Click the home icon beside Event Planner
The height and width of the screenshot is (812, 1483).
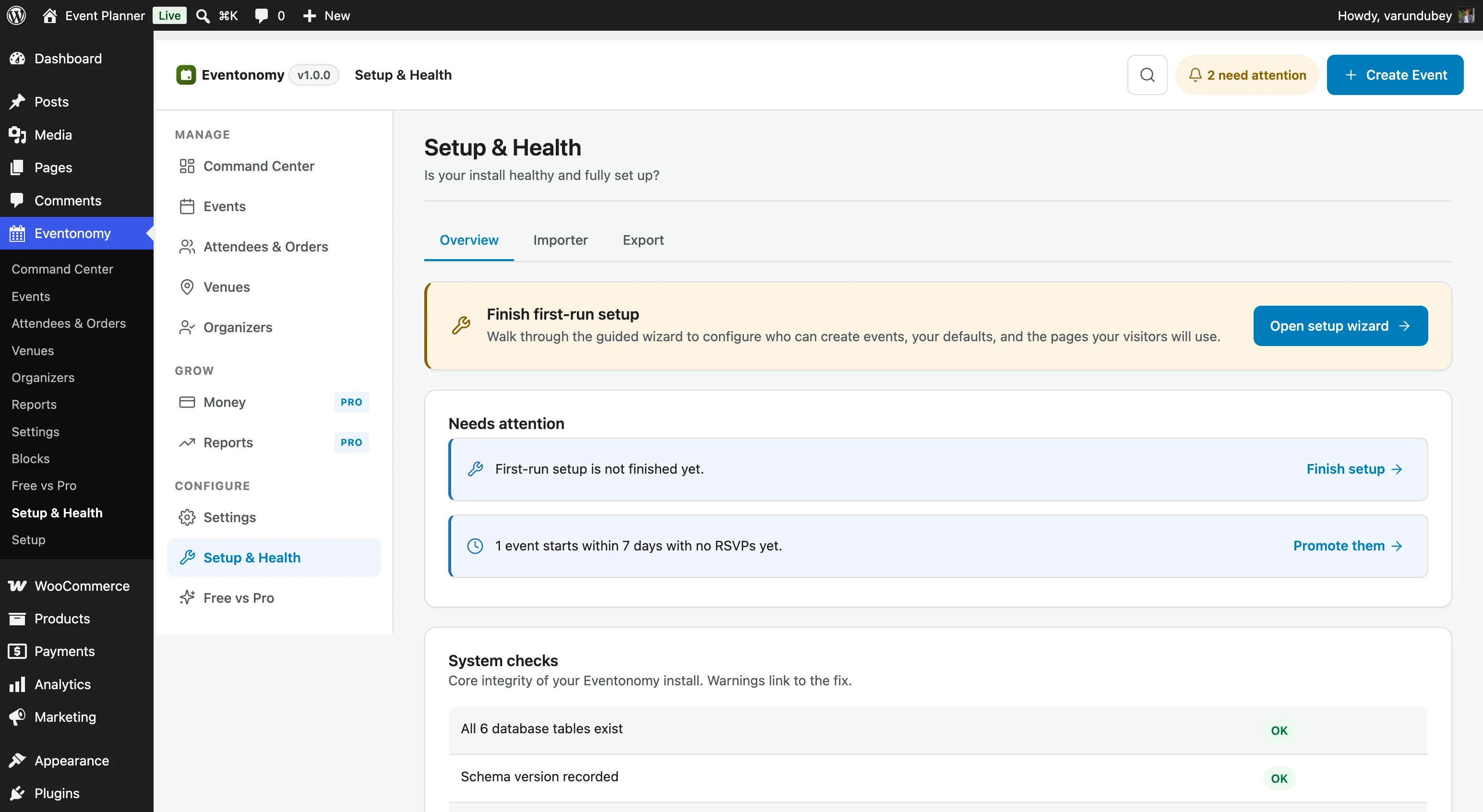click(x=49, y=15)
